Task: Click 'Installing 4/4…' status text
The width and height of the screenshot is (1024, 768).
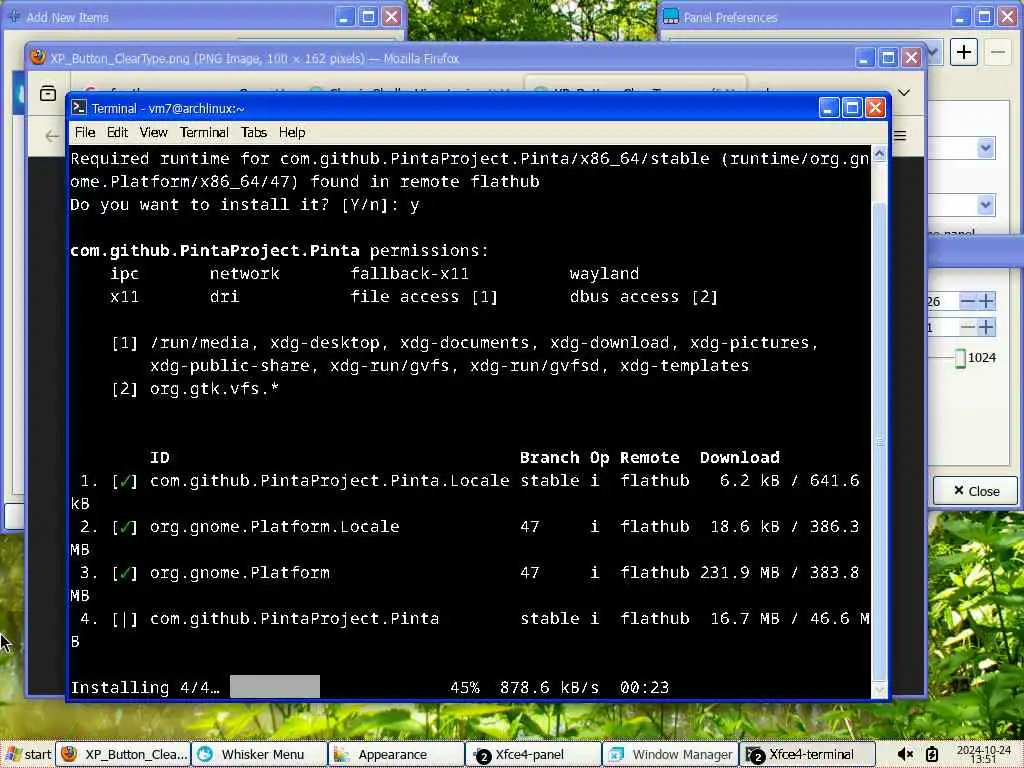Action: click(145, 688)
